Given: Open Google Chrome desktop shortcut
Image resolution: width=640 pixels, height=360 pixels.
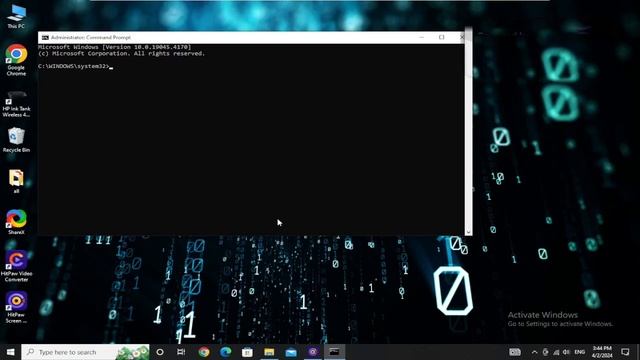Looking at the screenshot, I should pyautogui.click(x=16, y=60).
